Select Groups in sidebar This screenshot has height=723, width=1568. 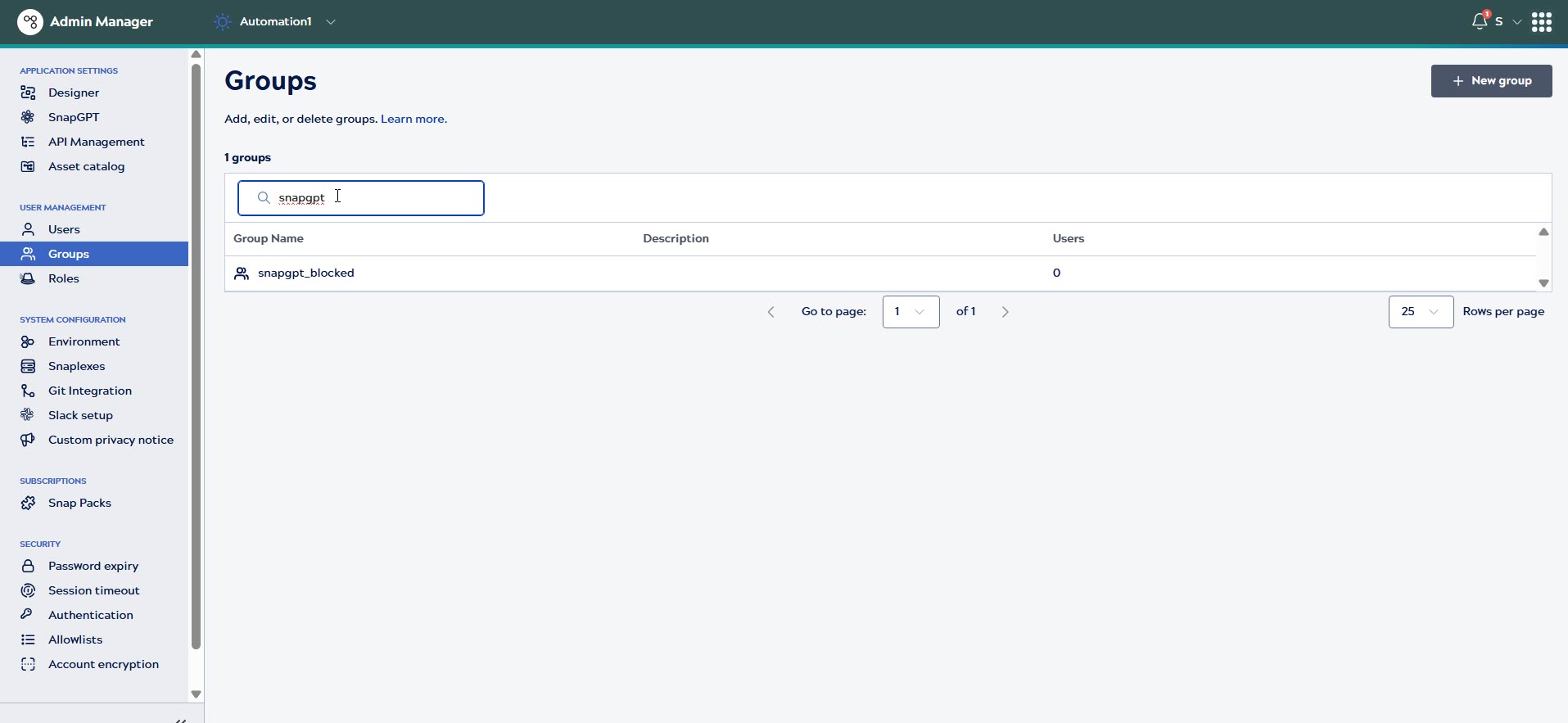click(94, 254)
